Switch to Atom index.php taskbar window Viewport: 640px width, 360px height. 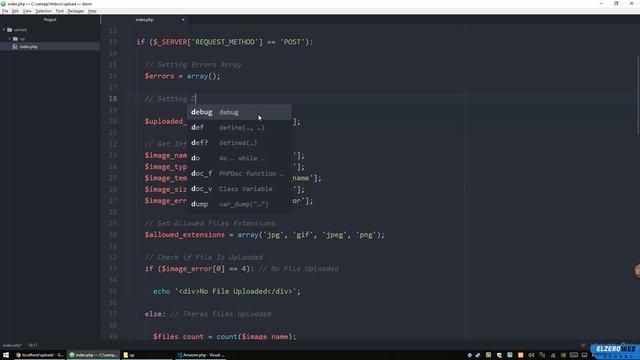pos(93,355)
